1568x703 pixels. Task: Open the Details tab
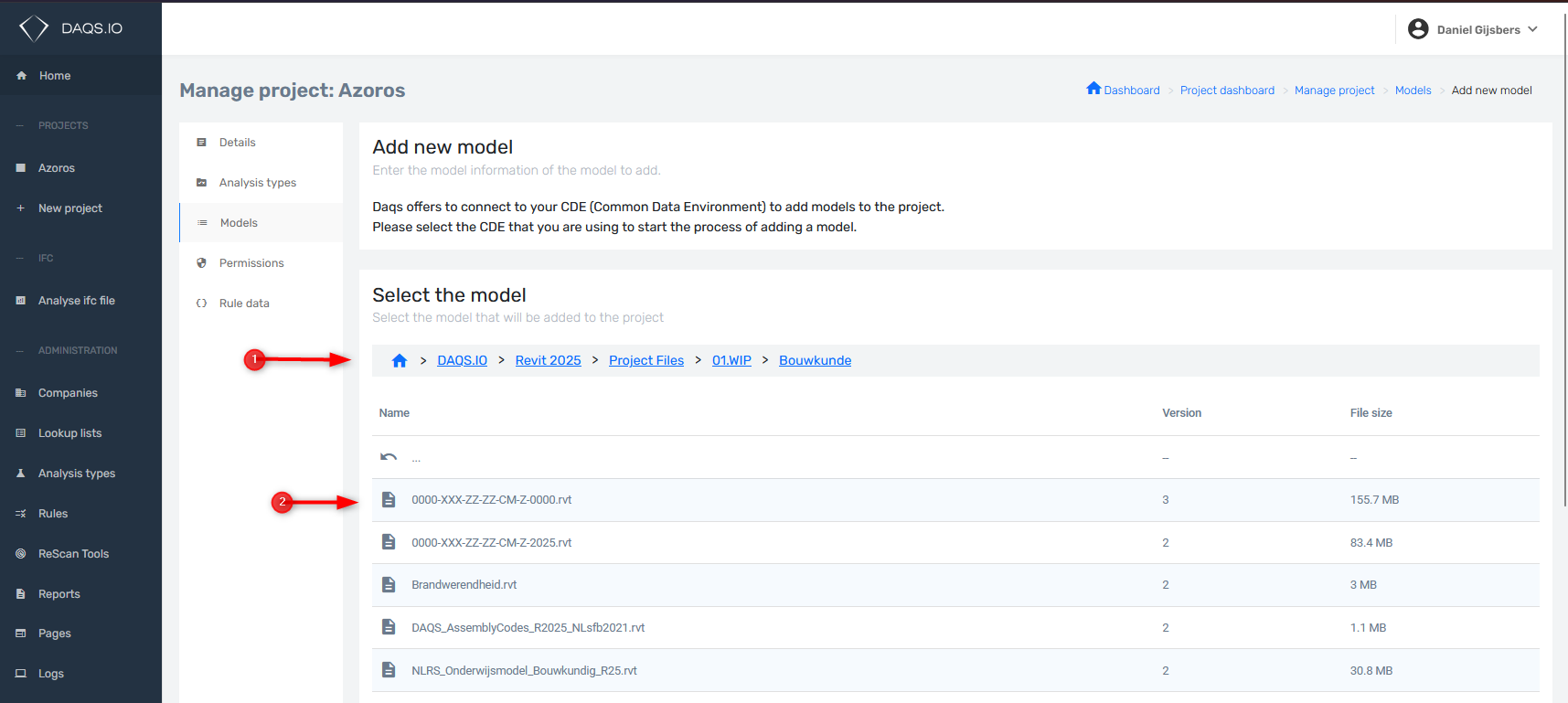261,143
